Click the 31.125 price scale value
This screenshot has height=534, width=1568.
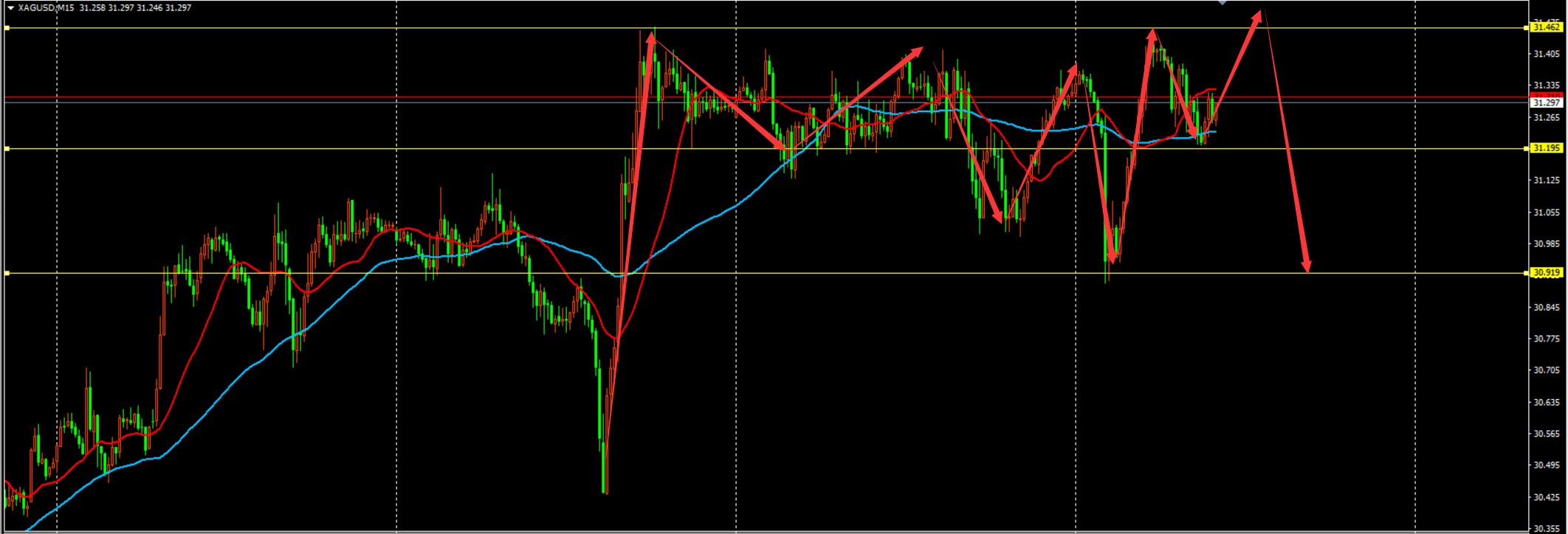[1546, 181]
